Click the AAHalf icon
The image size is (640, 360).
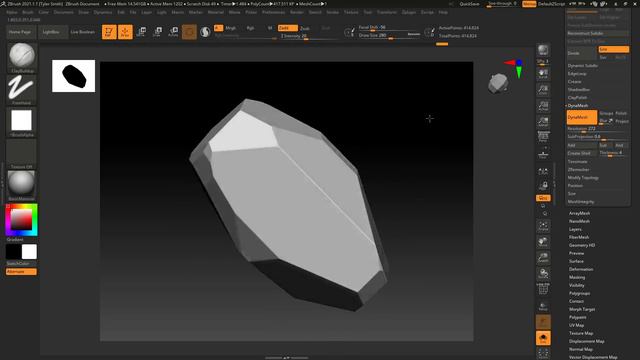pos(543,122)
